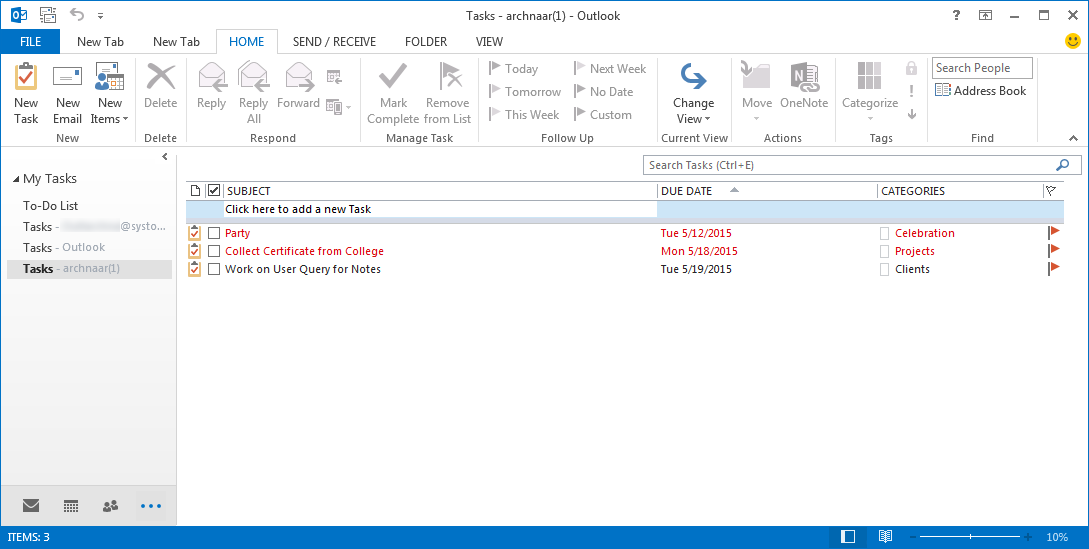Click the Search People field
This screenshot has height=549, width=1089.
[982, 68]
